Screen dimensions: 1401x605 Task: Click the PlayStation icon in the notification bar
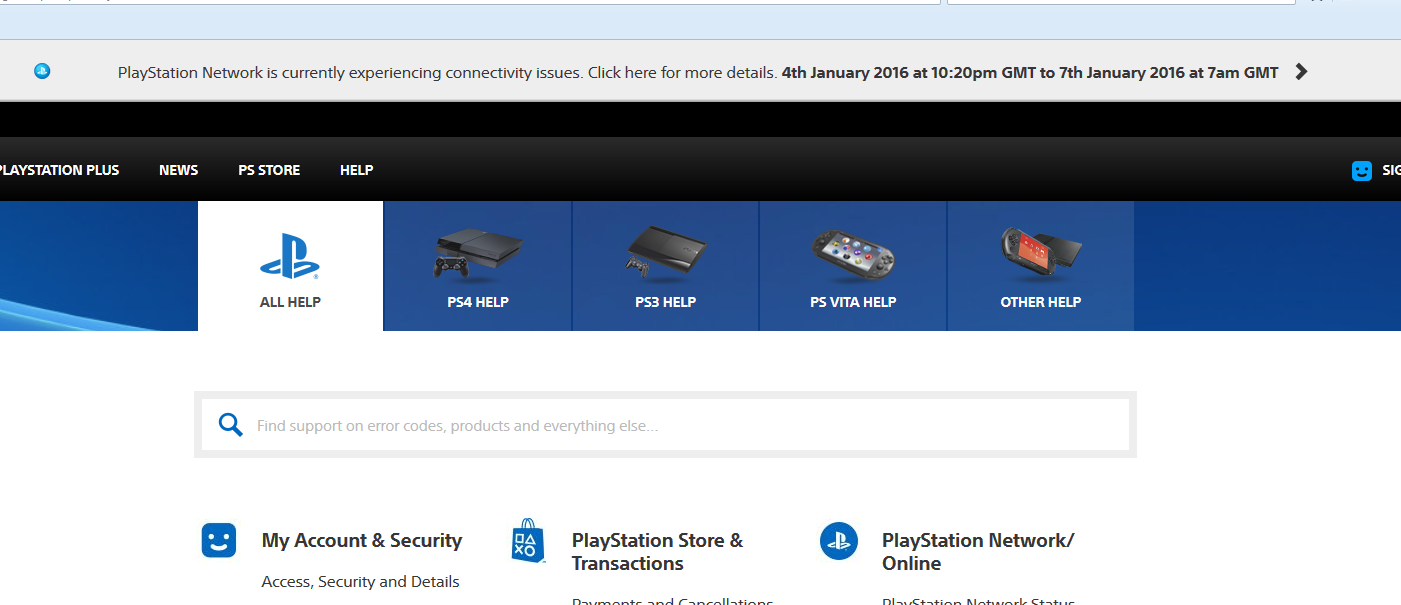point(42,71)
